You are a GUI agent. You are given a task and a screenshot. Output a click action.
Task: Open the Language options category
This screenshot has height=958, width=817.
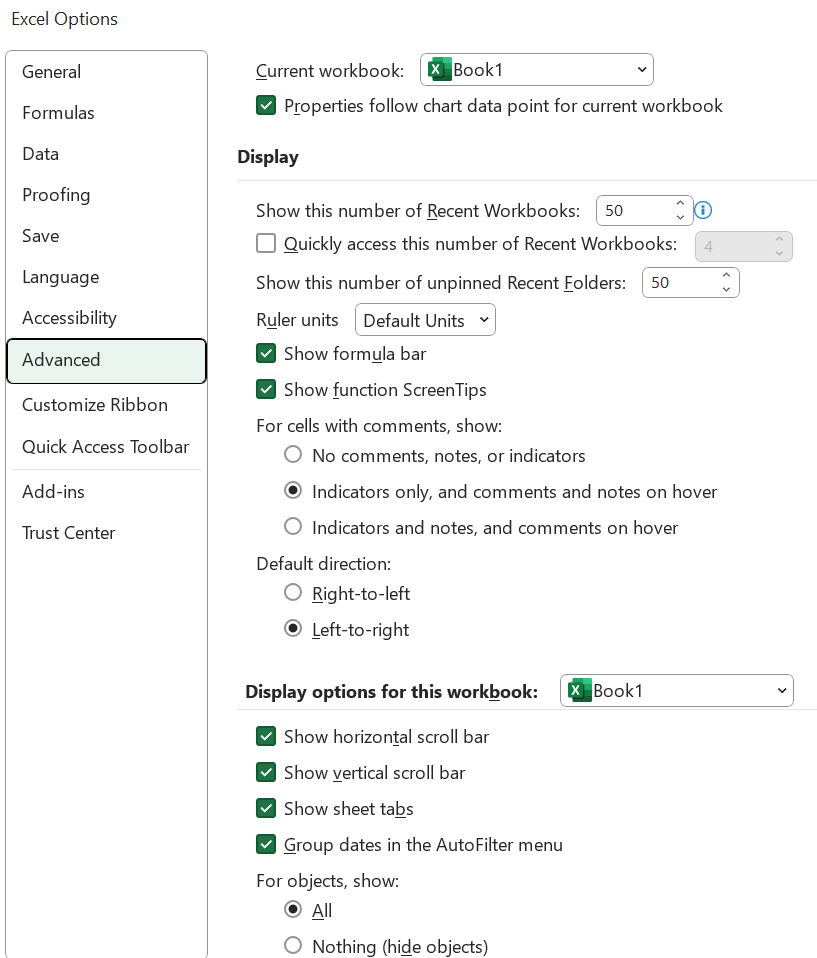(106, 277)
